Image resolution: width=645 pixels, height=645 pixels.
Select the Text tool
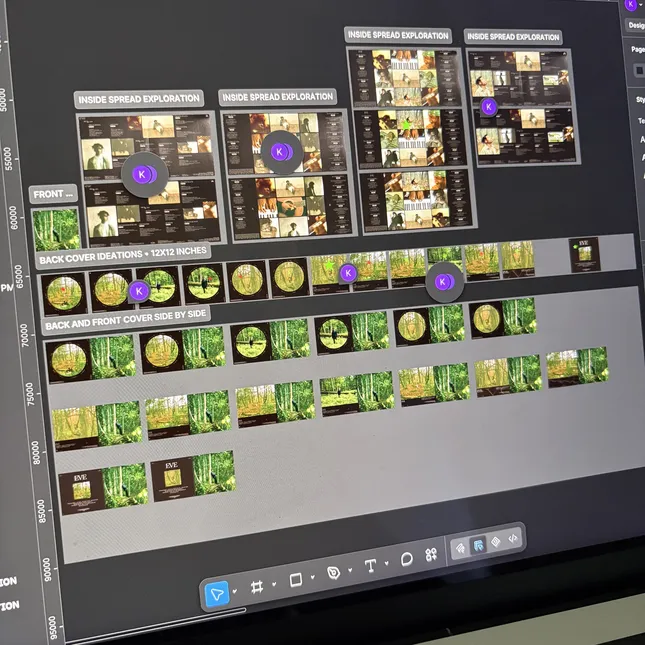click(x=371, y=566)
